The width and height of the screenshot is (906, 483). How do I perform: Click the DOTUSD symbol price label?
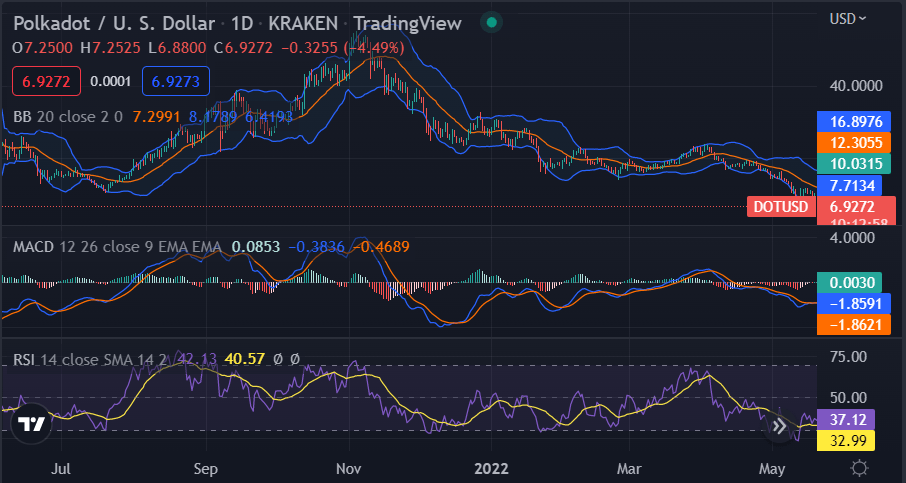coord(782,207)
